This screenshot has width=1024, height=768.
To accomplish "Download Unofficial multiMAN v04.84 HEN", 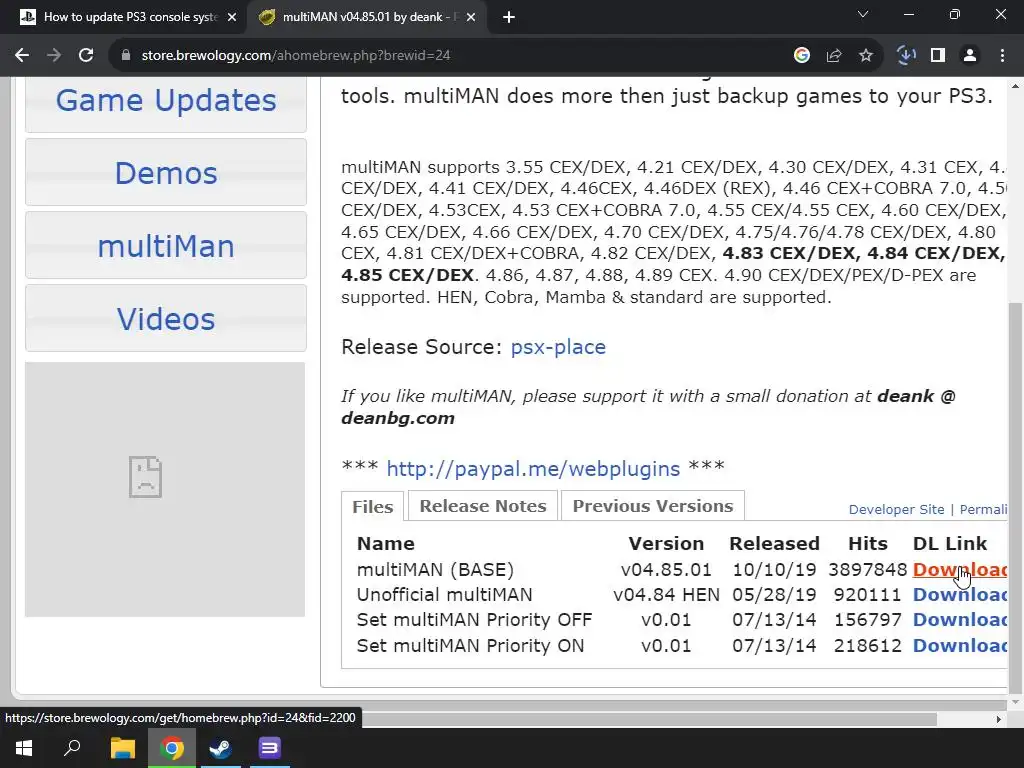I will 959,594.
